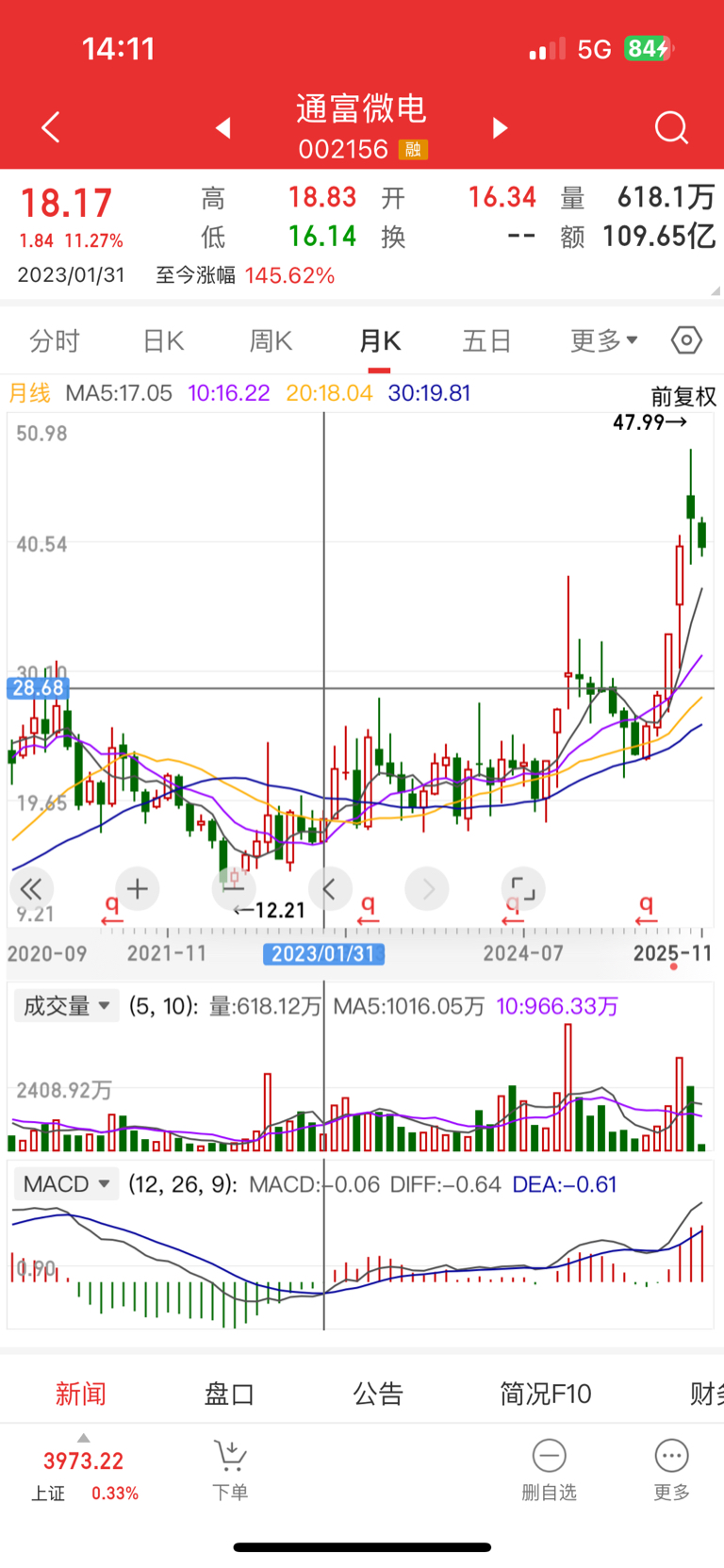The width and height of the screenshot is (724, 1568).
Task: Tap stock code 002156
Action: [x=343, y=149]
